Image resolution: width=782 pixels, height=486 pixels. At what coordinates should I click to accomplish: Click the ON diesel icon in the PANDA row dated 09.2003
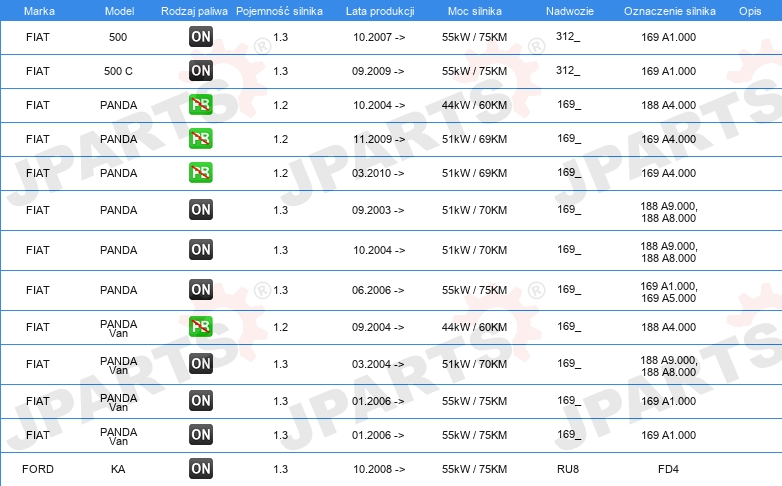(x=200, y=209)
